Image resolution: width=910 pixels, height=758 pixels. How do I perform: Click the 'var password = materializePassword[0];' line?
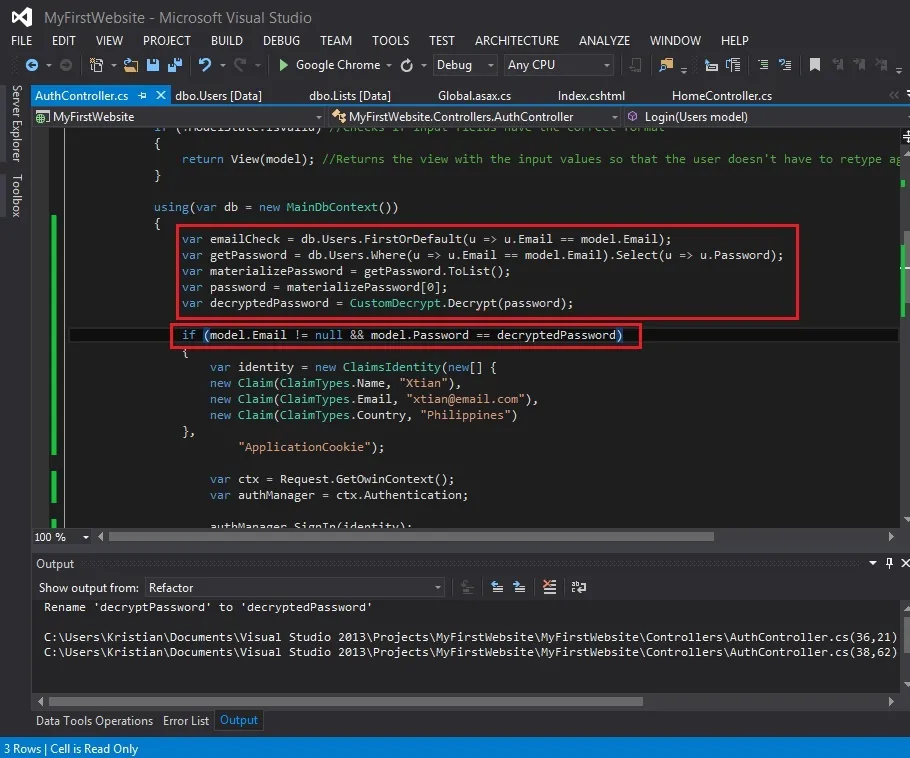(x=314, y=287)
